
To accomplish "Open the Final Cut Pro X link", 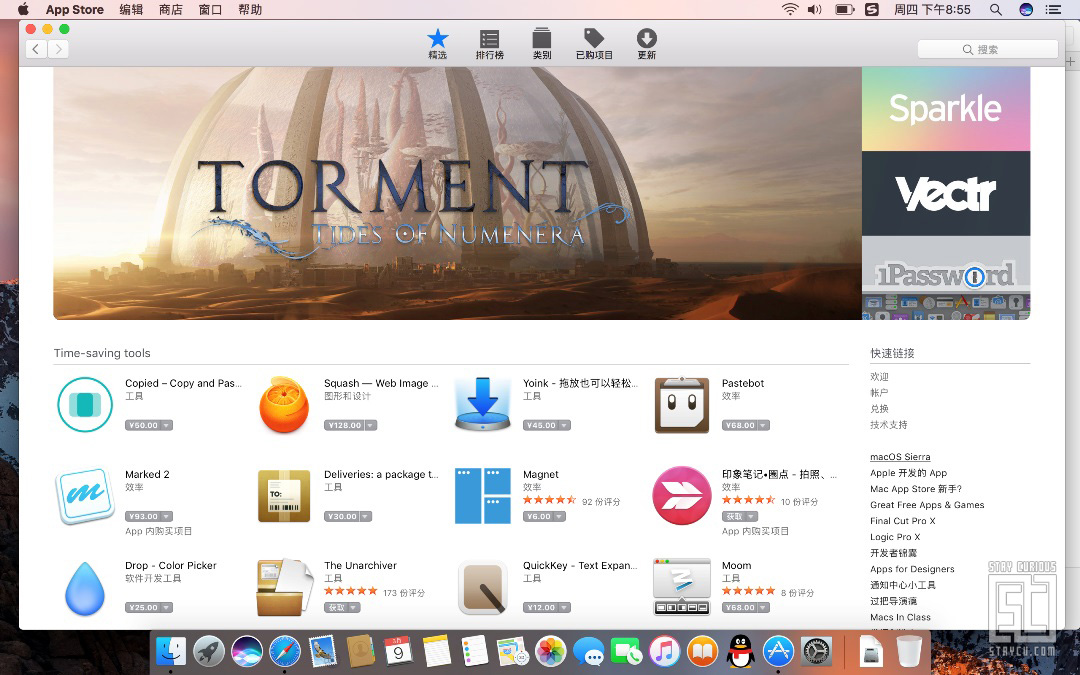I will [903, 521].
